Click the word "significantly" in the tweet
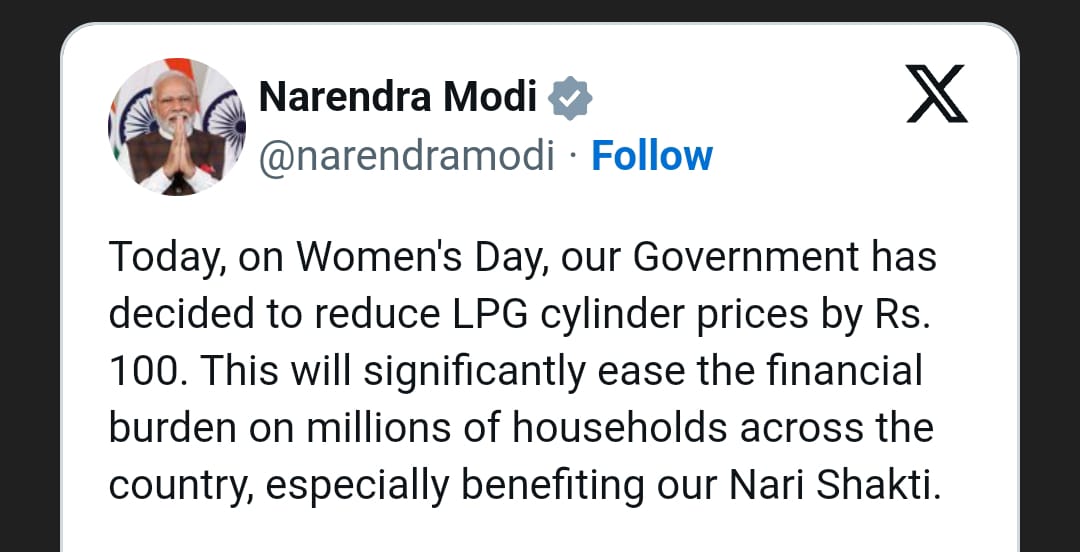 point(474,372)
